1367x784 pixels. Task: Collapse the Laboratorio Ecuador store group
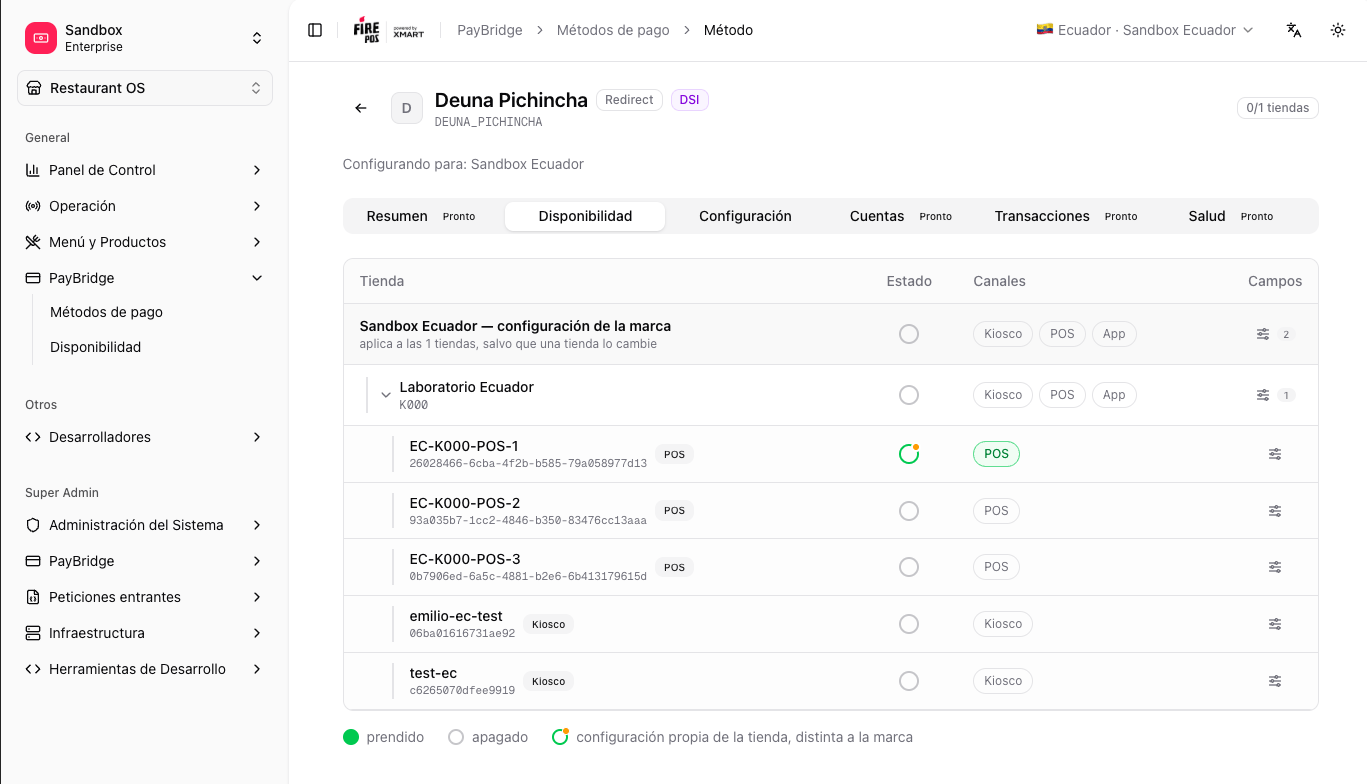386,395
